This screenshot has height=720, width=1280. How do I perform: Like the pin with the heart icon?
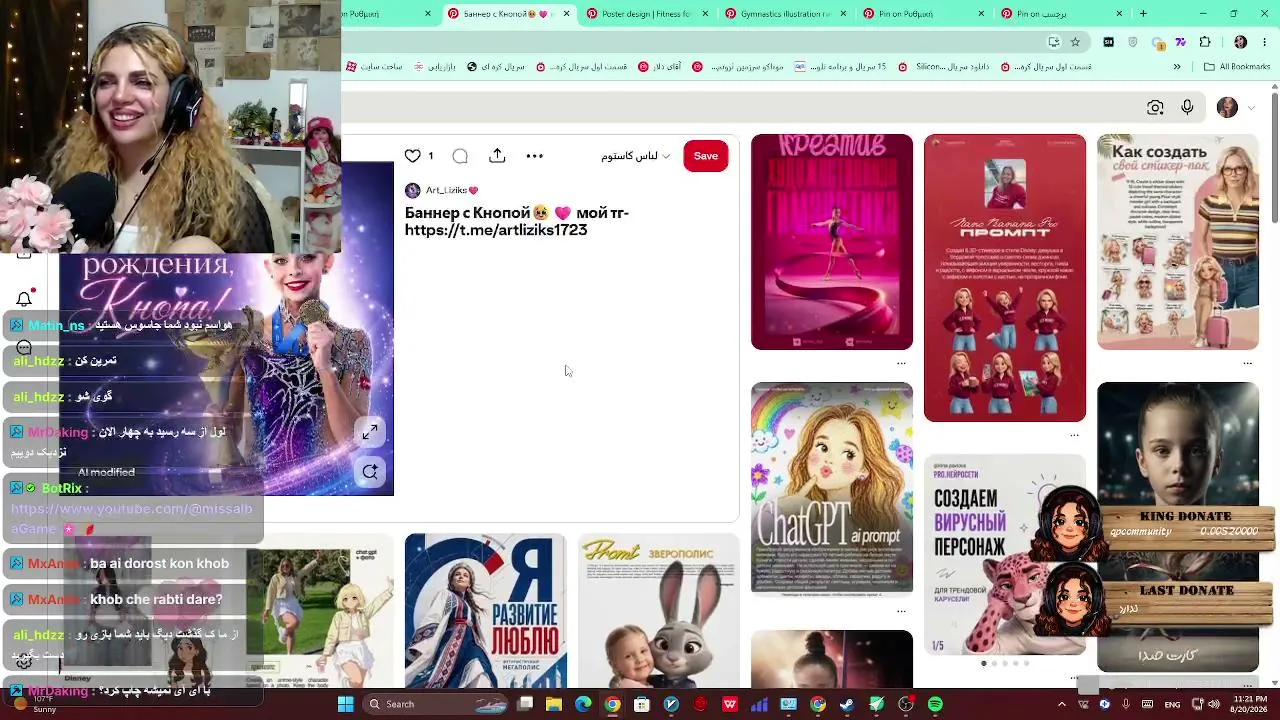(x=413, y=156)
